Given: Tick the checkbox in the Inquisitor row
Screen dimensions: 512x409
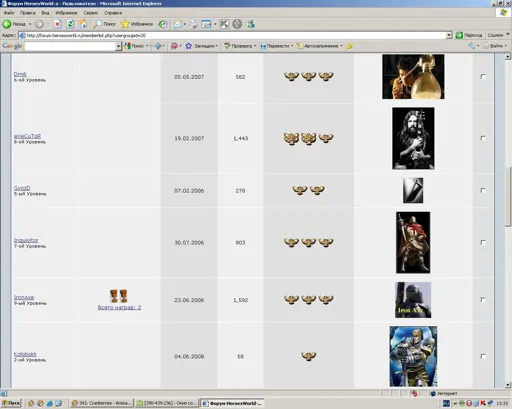Looking at the screenshot, I should [x=483, y=242].
